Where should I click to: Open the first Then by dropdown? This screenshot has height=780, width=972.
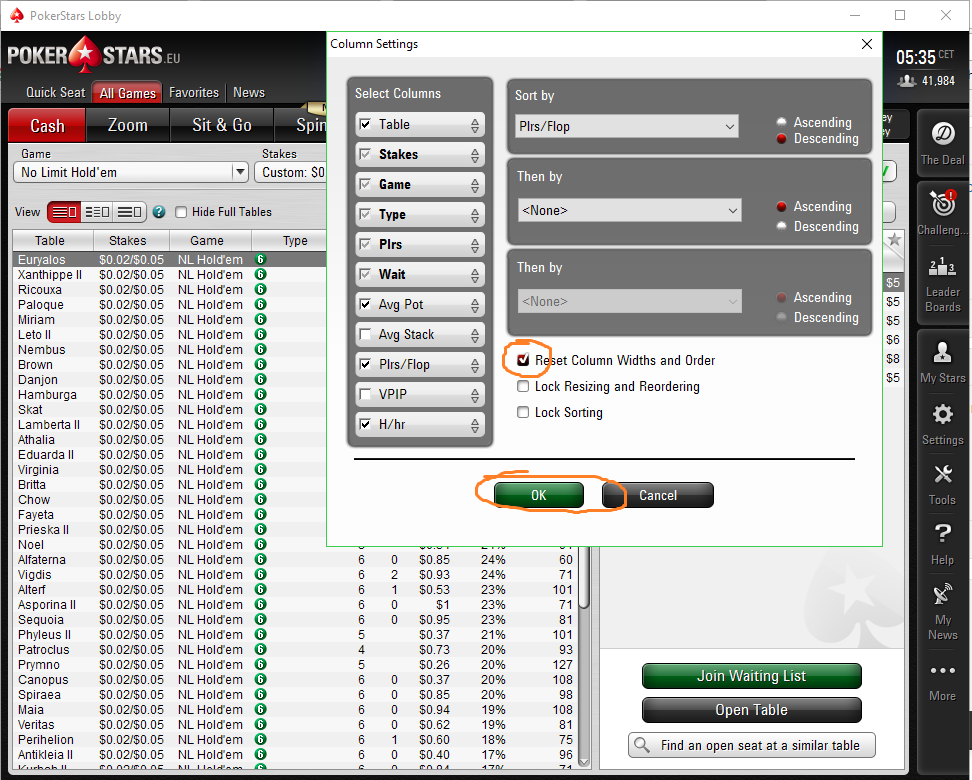(629, 210)
